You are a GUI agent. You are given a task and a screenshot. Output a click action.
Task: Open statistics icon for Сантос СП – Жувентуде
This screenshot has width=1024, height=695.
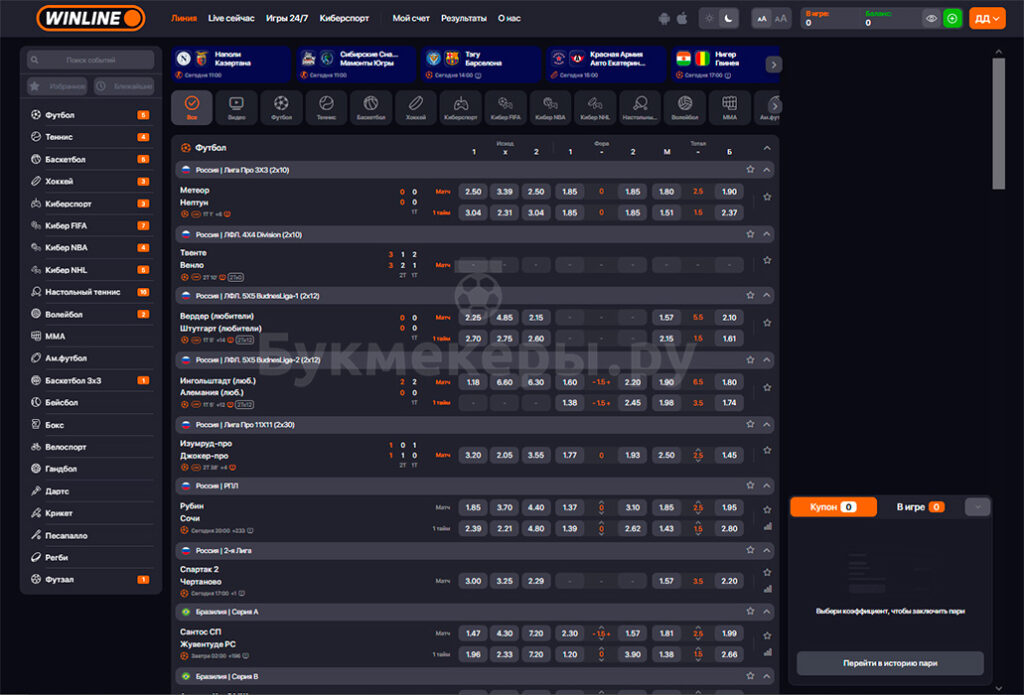(x=767, y=652)
